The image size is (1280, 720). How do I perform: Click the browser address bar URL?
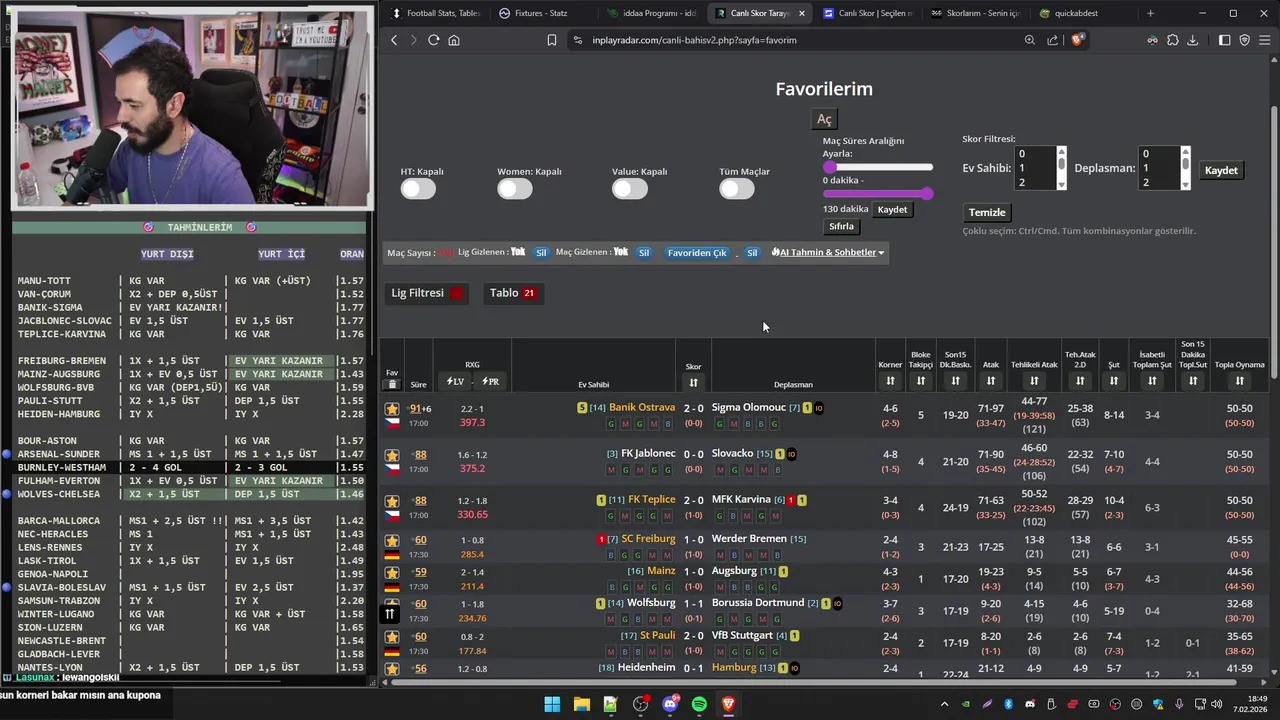click(x=695, y=40)
